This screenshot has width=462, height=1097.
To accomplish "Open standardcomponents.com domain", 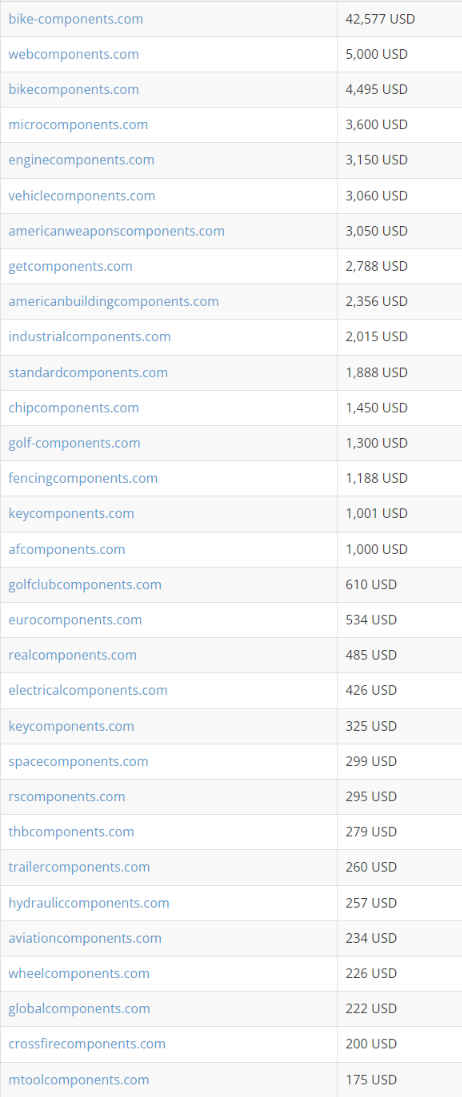I will 88,372.
